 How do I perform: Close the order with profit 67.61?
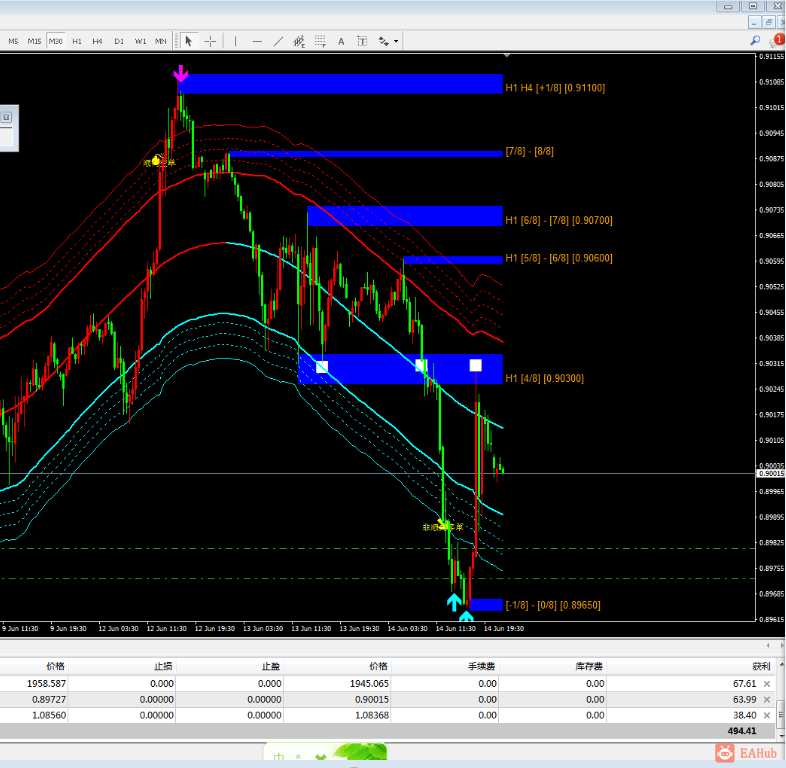pyautogui.click(x=767, y=684)
